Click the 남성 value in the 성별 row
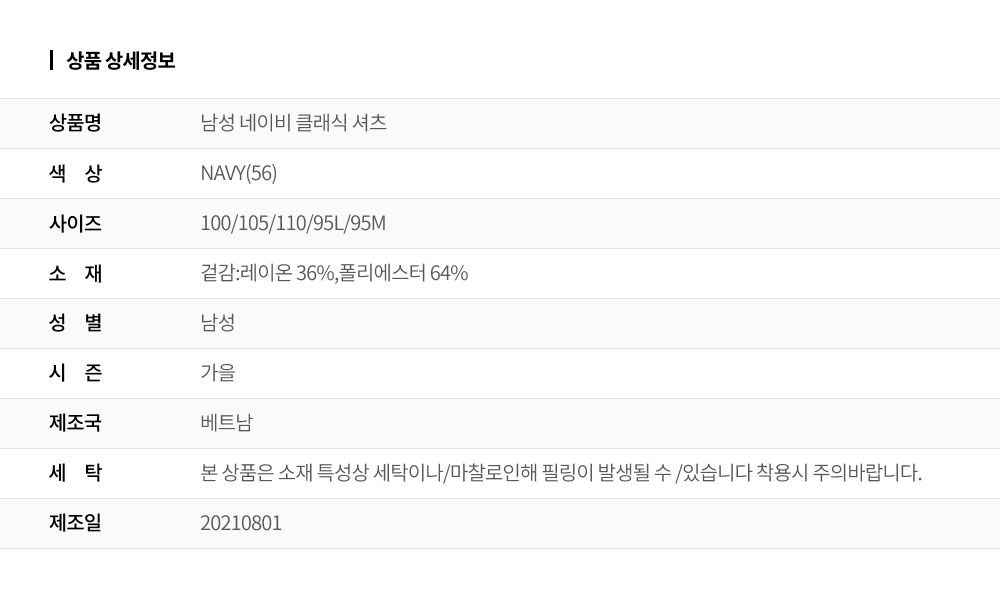Image resolution: width=1000 pixels, height=598 pixels. pos(218,323)
